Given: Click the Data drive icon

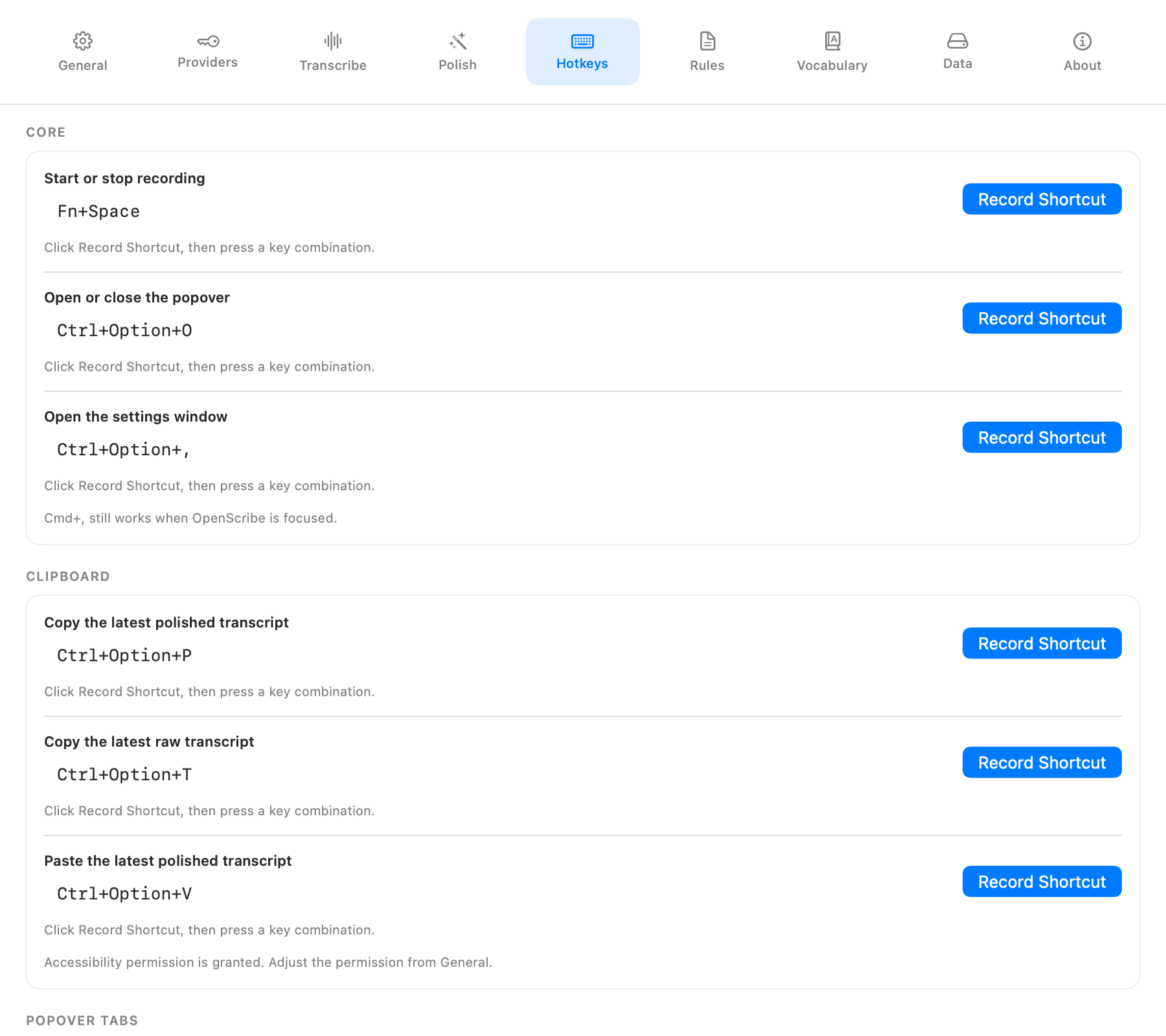Looking at the screenshot, I should tap(957, 41).
